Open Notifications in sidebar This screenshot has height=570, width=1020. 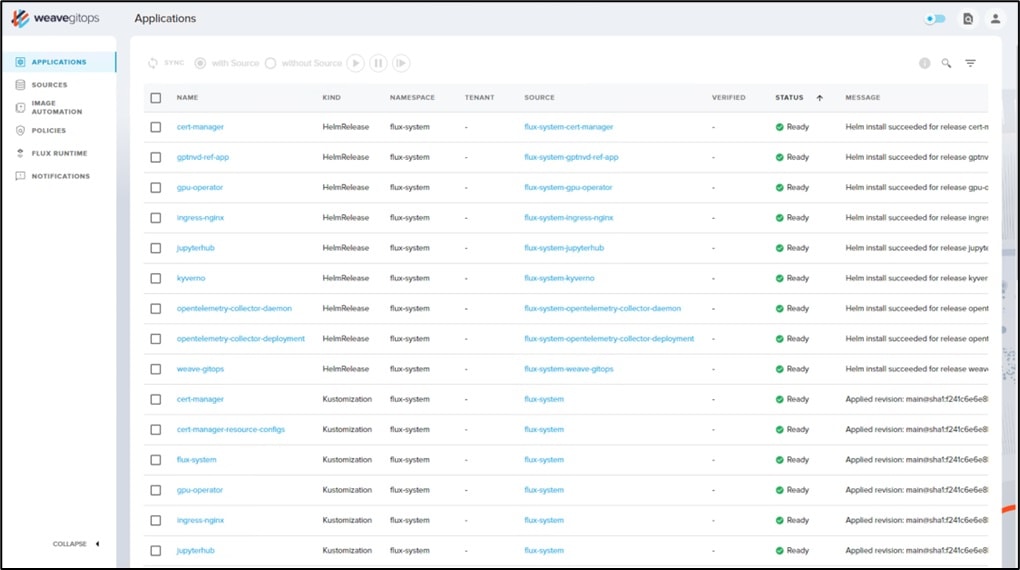(x=60, y=176)
